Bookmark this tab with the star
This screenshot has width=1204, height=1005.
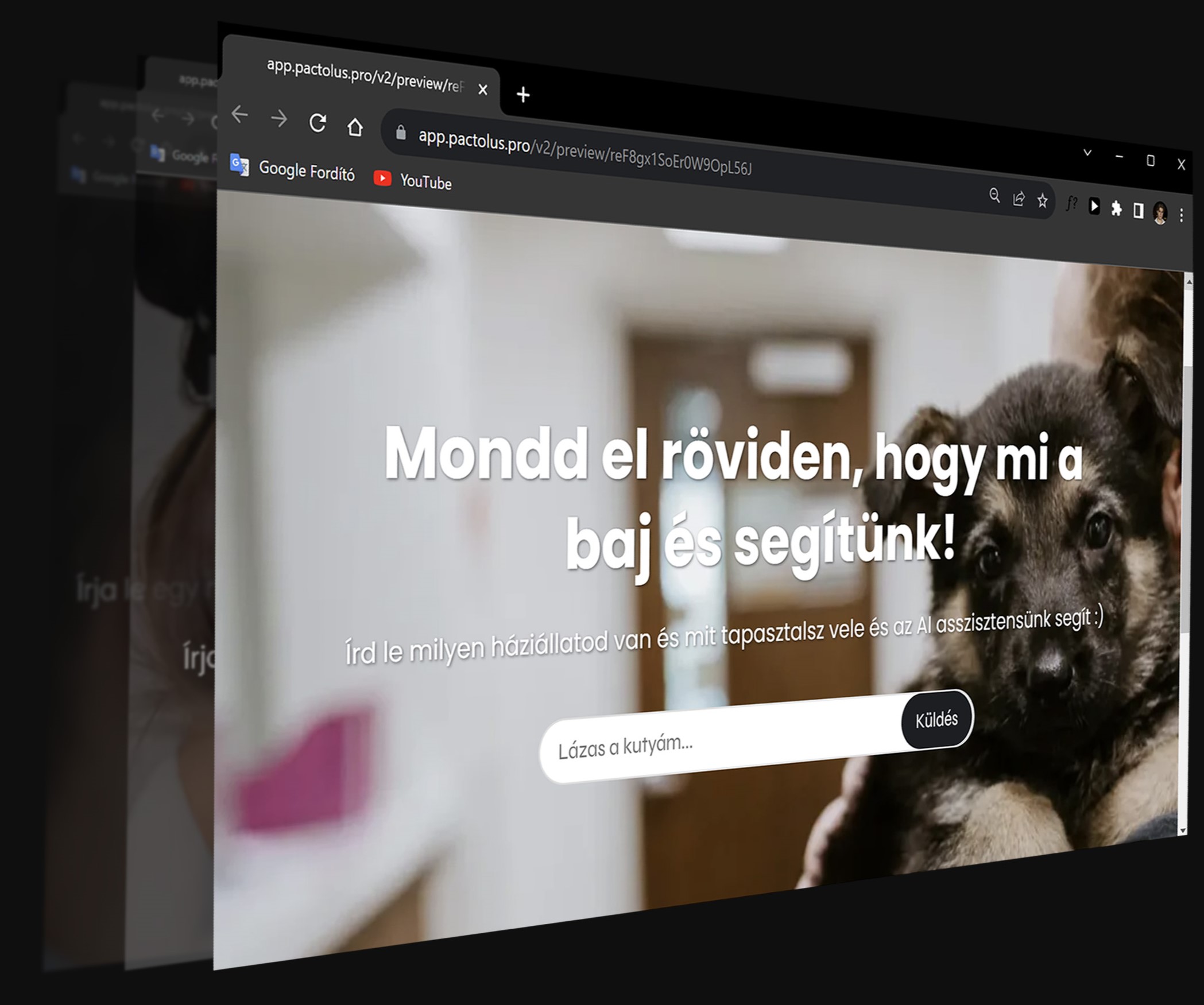tap(1042, 201)
